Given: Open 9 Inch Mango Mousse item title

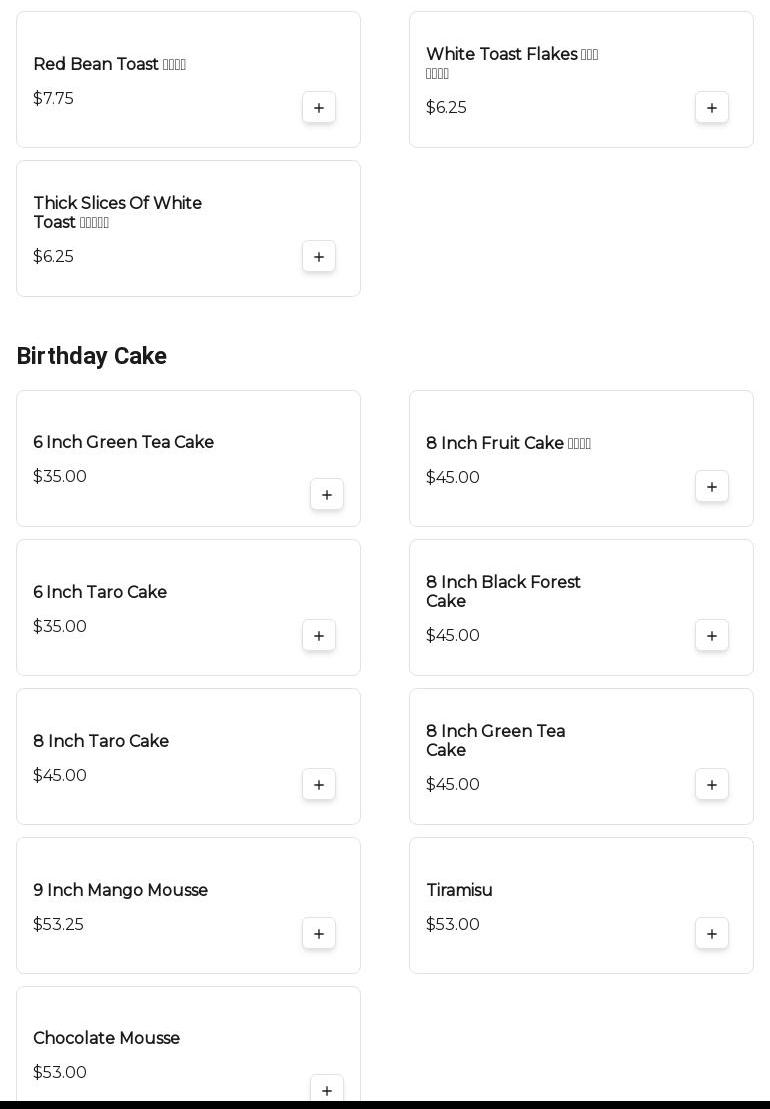Looking at the screenshot, I should pyautogui.click(x=120, y=890).
